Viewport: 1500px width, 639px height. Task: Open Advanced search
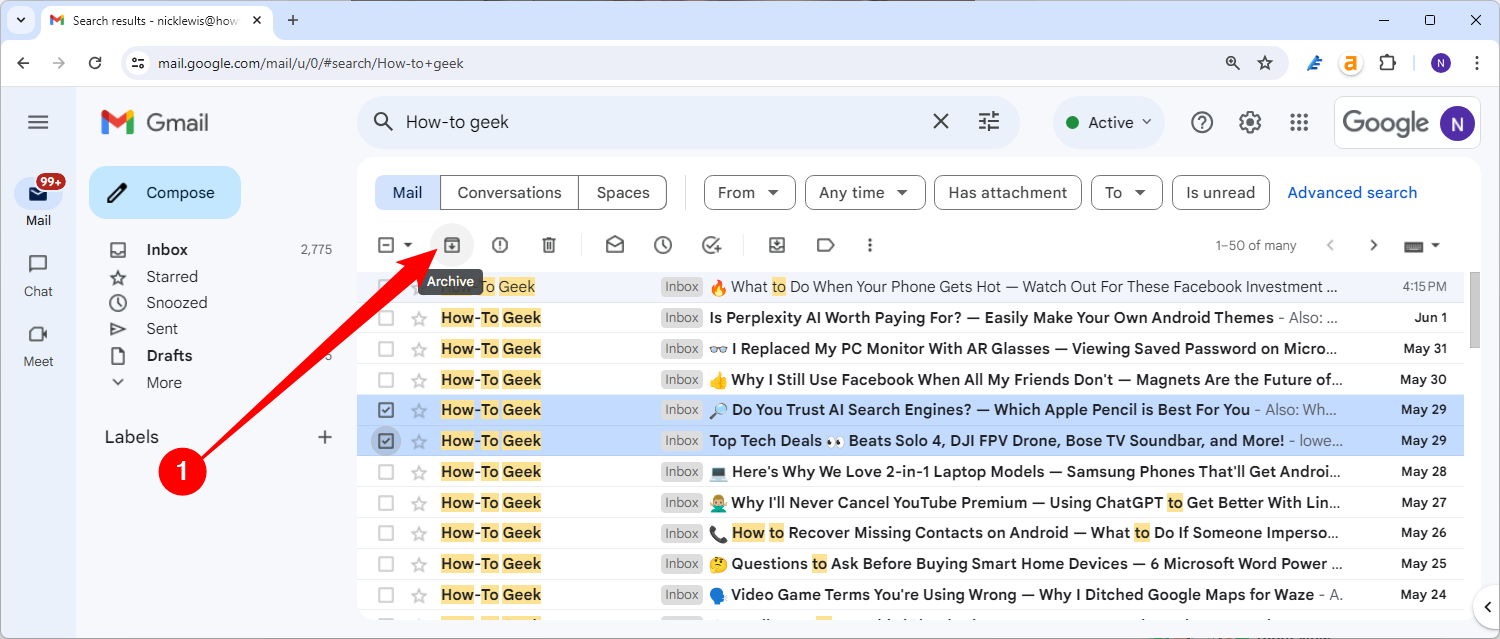click(1352, 192)
